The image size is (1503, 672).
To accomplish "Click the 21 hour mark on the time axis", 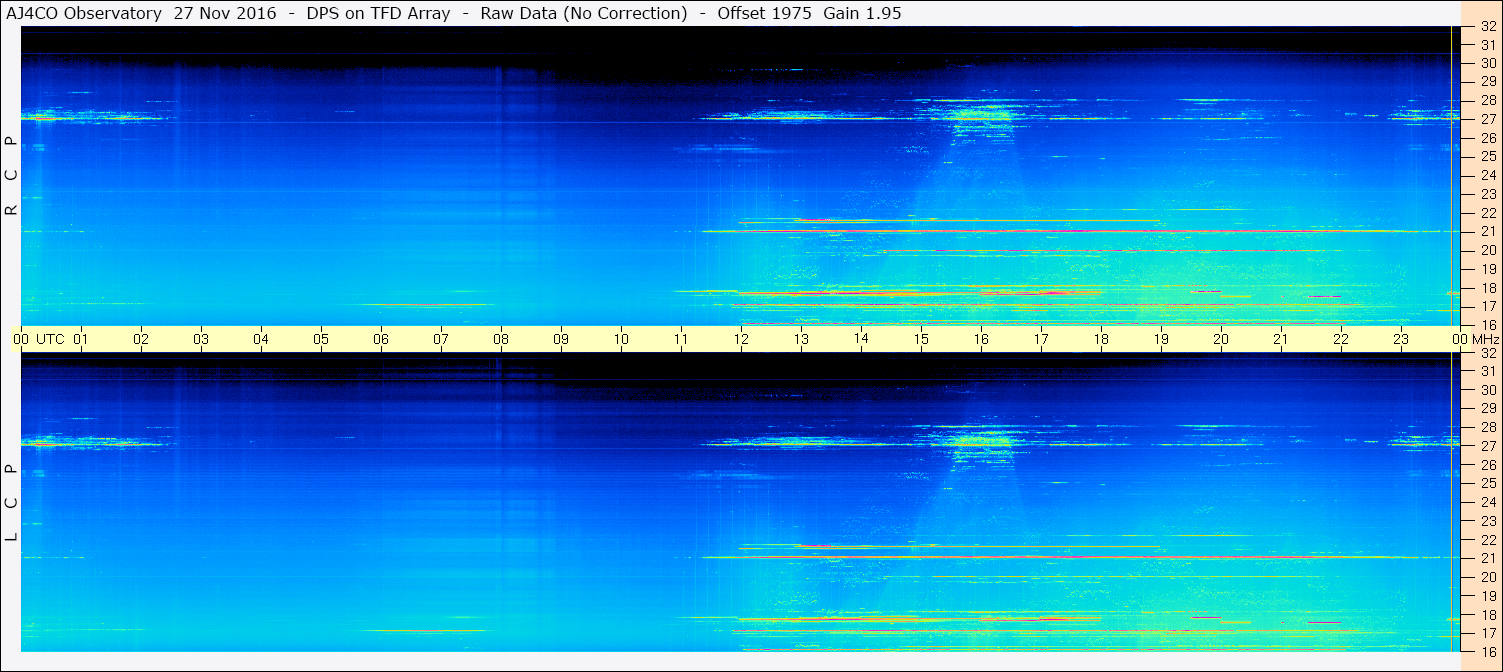I will [1281, 339].
